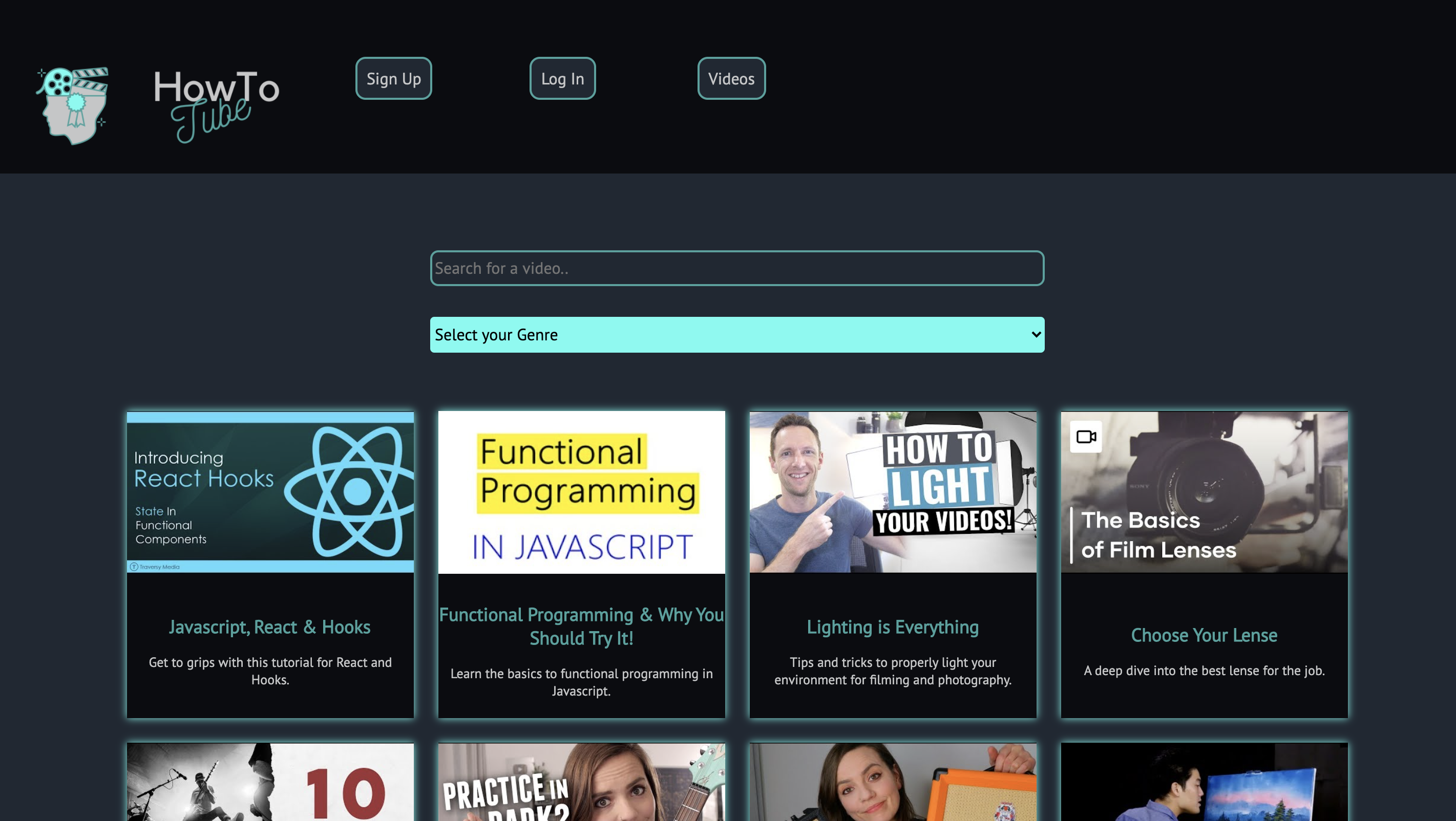Screen dimensions: 1456x821
Task: Open the Log In page
Action: [x=562, y=78]
